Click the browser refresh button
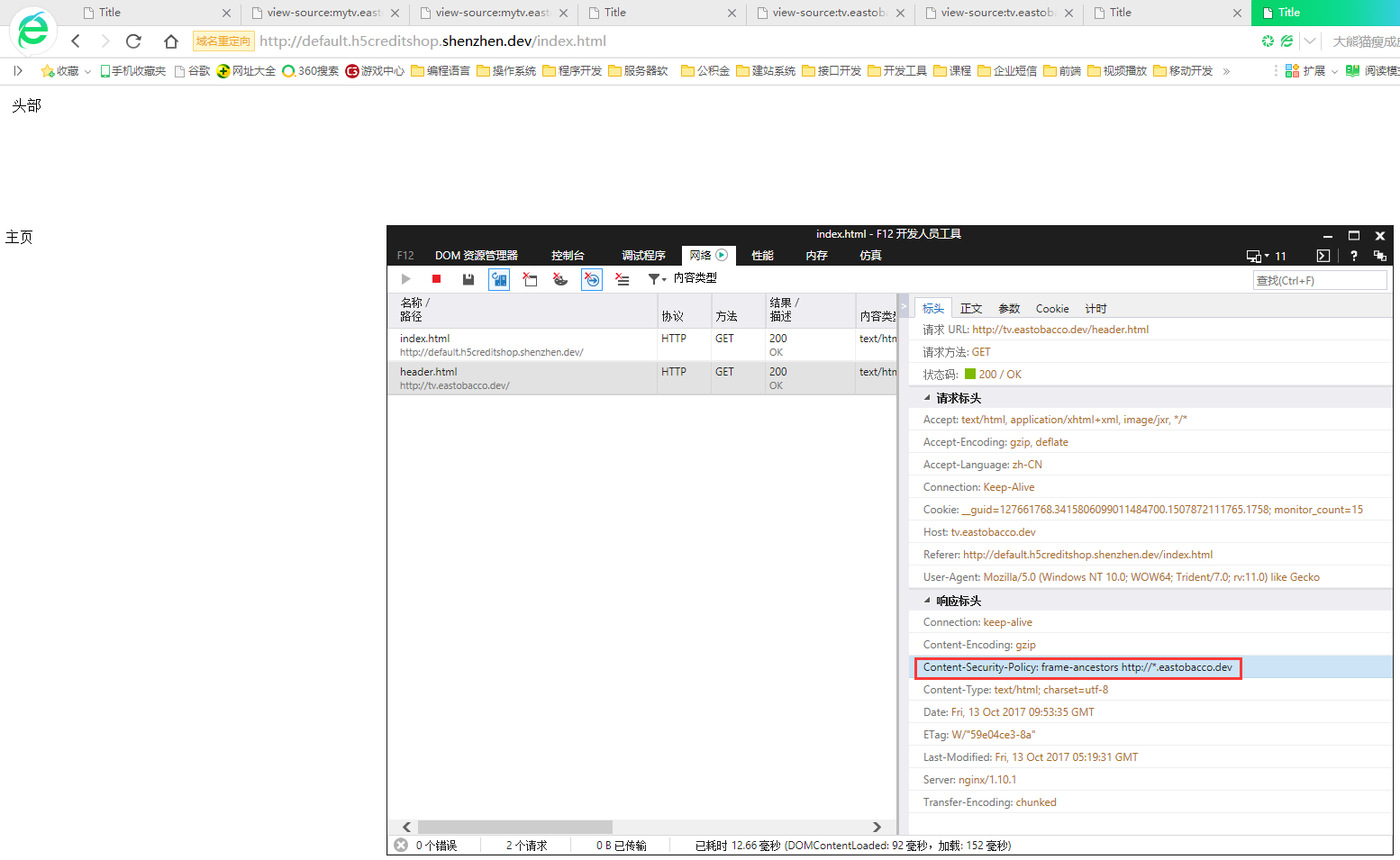This screenshot has width=1400, height=860. pos(133,41)
